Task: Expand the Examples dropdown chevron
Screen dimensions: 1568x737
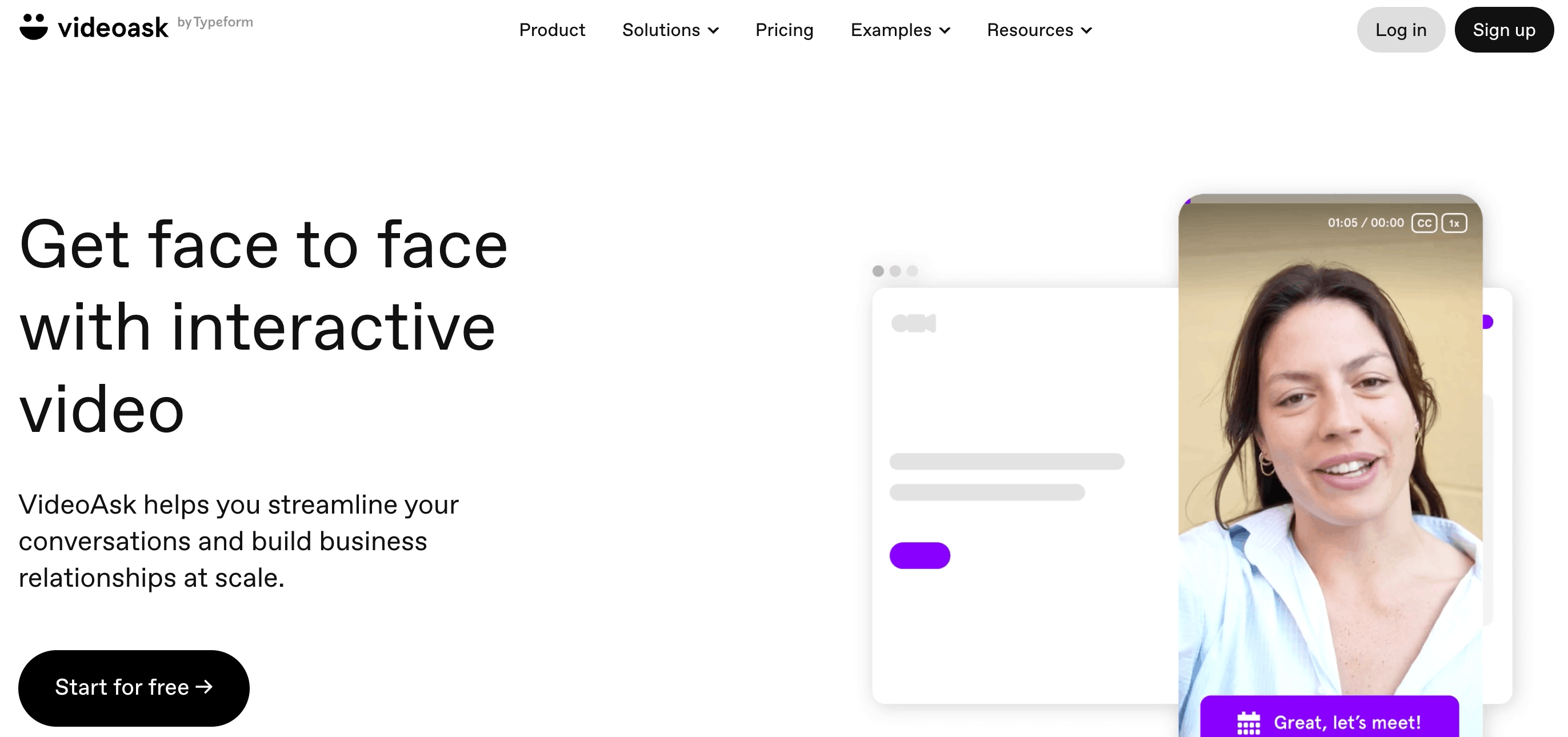Action: tap(945, 30)
